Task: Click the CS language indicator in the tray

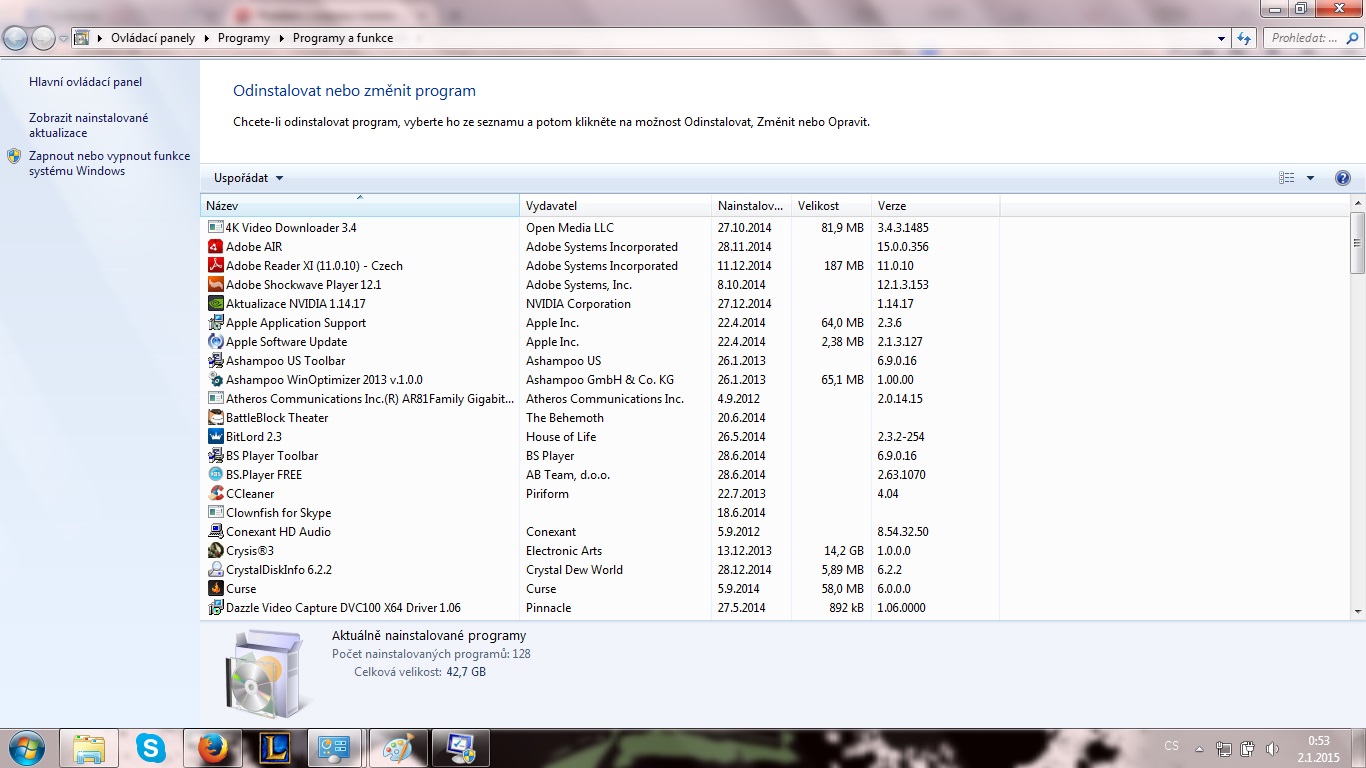Action: pos(1172,746)
